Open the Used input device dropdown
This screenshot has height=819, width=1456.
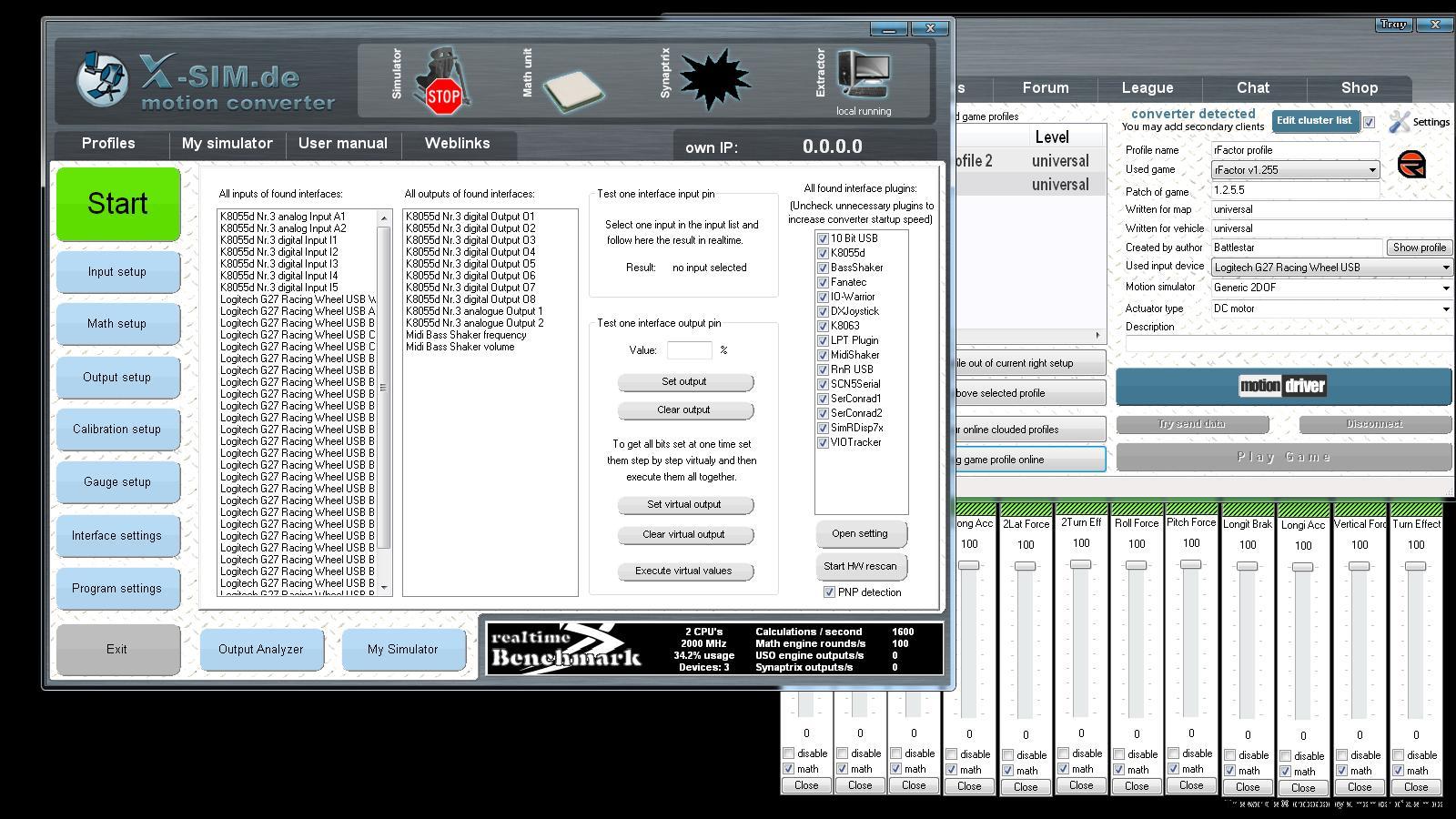[1445, 268]
